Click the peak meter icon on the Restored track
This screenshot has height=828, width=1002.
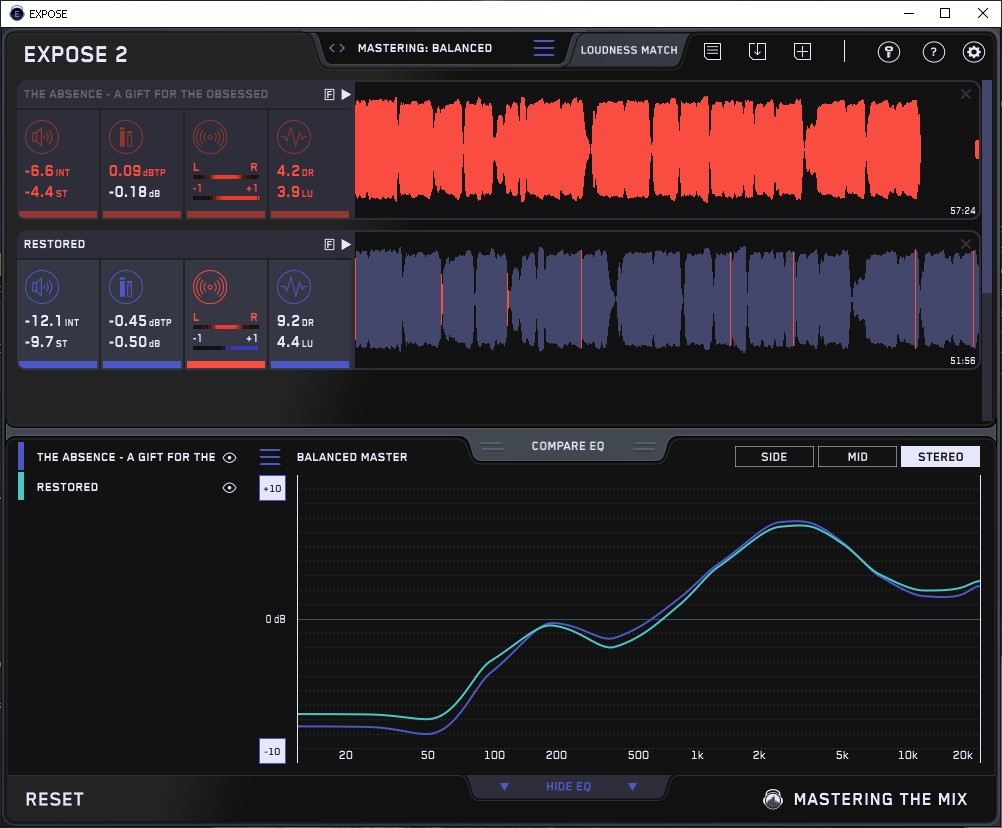(126, 287)
